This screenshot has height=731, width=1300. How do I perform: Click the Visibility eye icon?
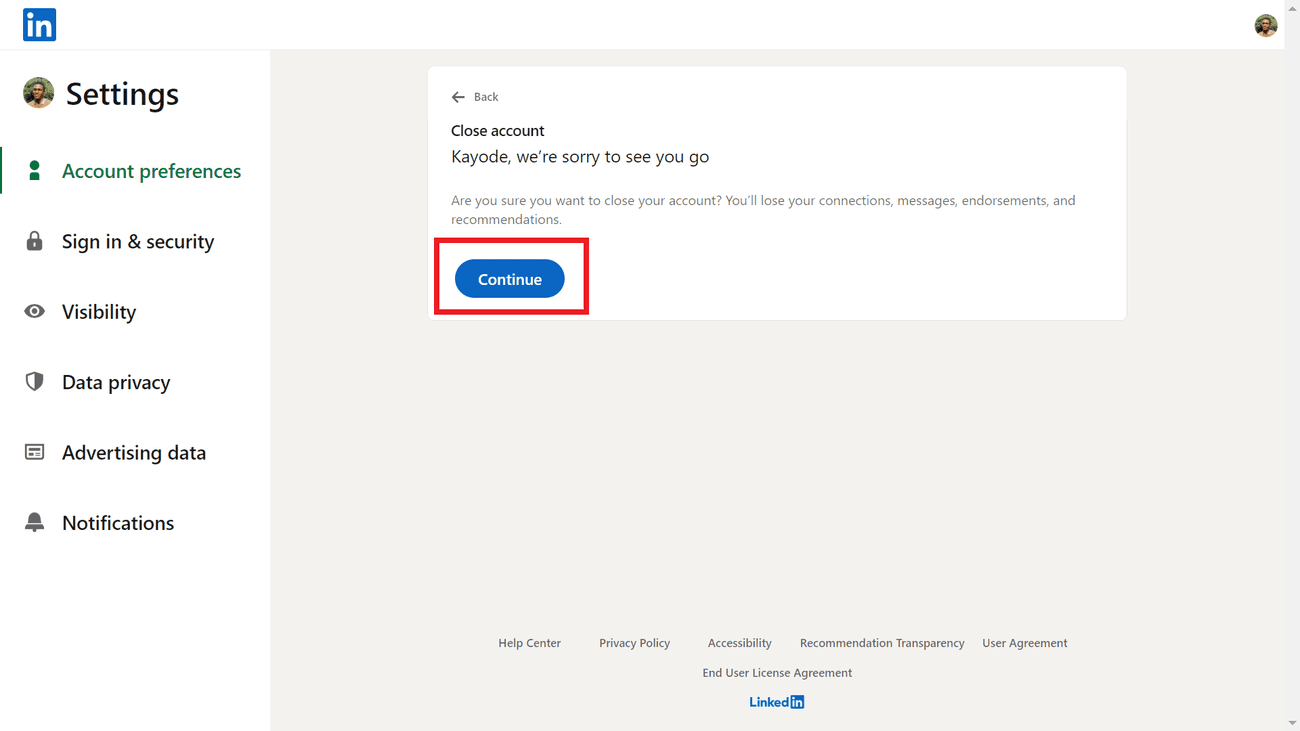(x=35, y=312)
